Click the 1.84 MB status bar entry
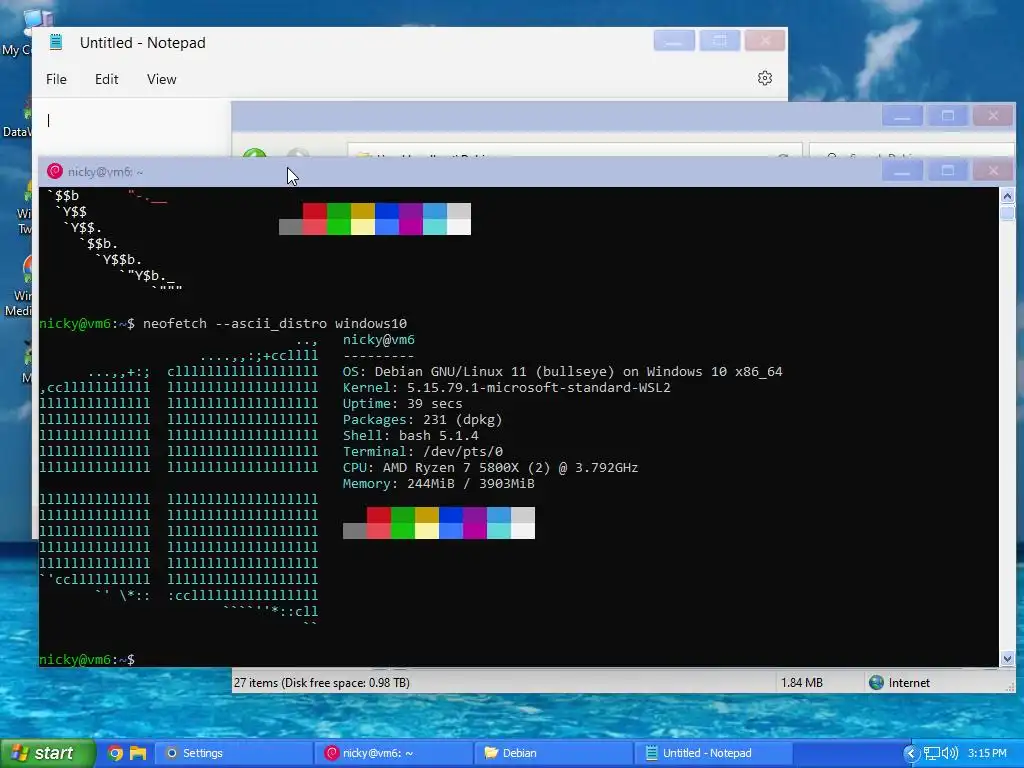1024x768 pixels. (801, 682)
